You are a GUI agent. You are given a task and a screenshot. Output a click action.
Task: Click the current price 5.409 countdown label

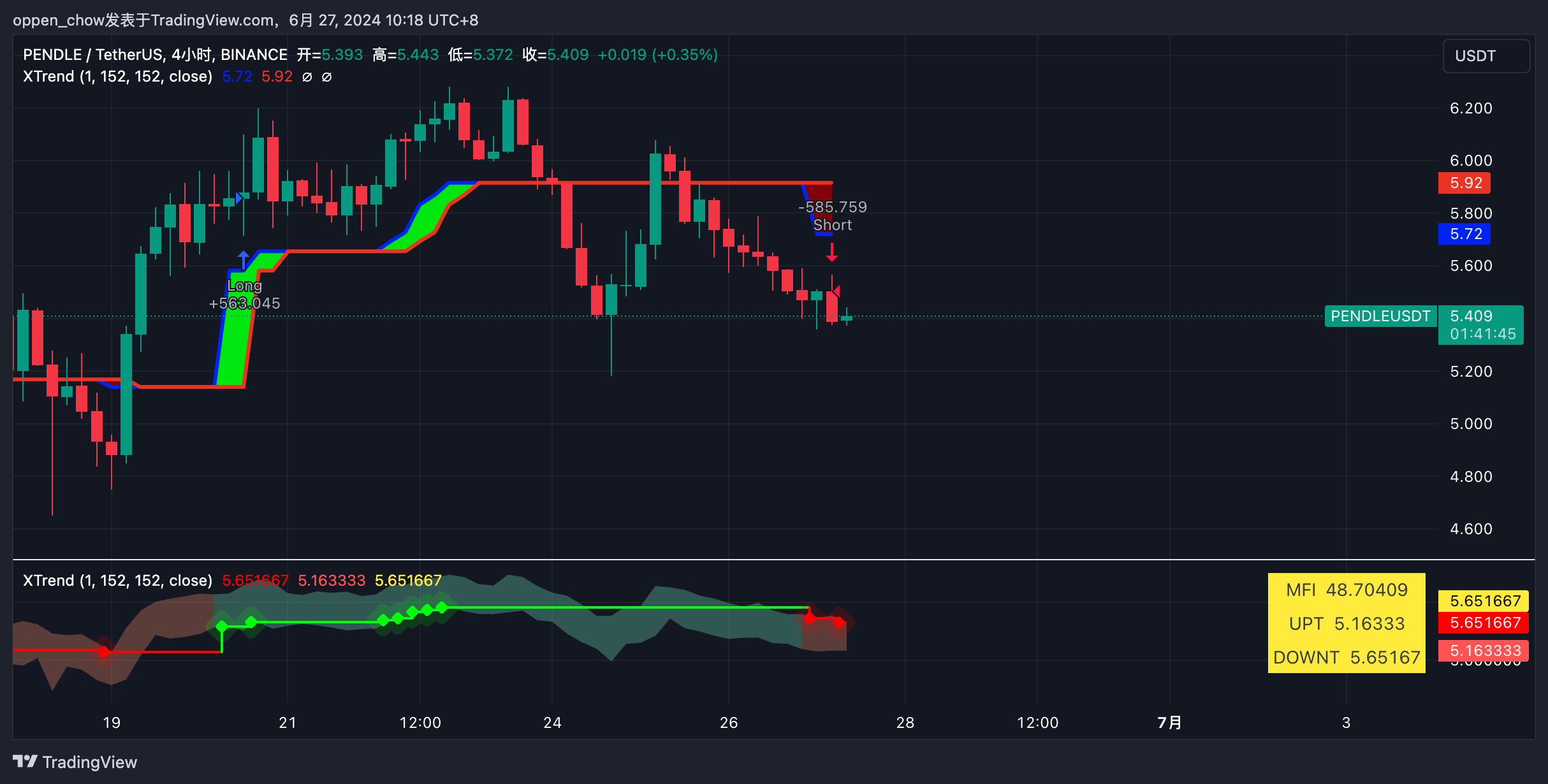coord(1480,325)
